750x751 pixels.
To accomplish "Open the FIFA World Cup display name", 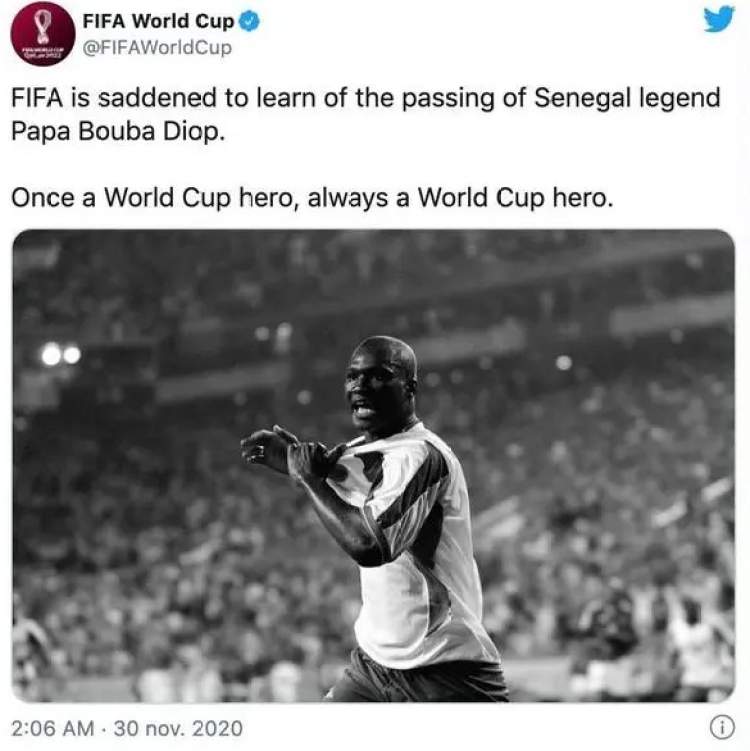I will [x=159, y=22].
